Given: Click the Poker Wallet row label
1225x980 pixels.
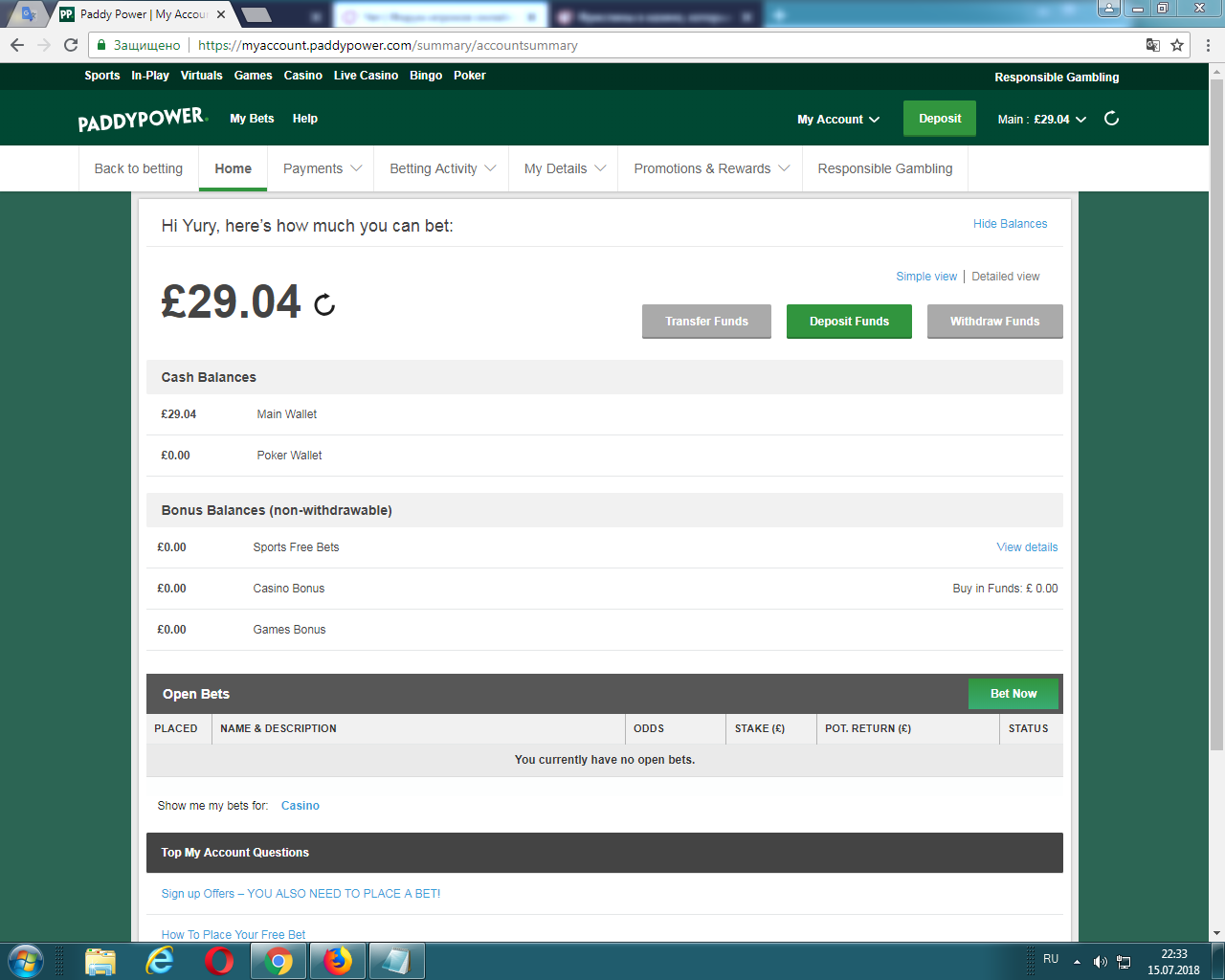Looking at the screenshot, I should [289, 456].
